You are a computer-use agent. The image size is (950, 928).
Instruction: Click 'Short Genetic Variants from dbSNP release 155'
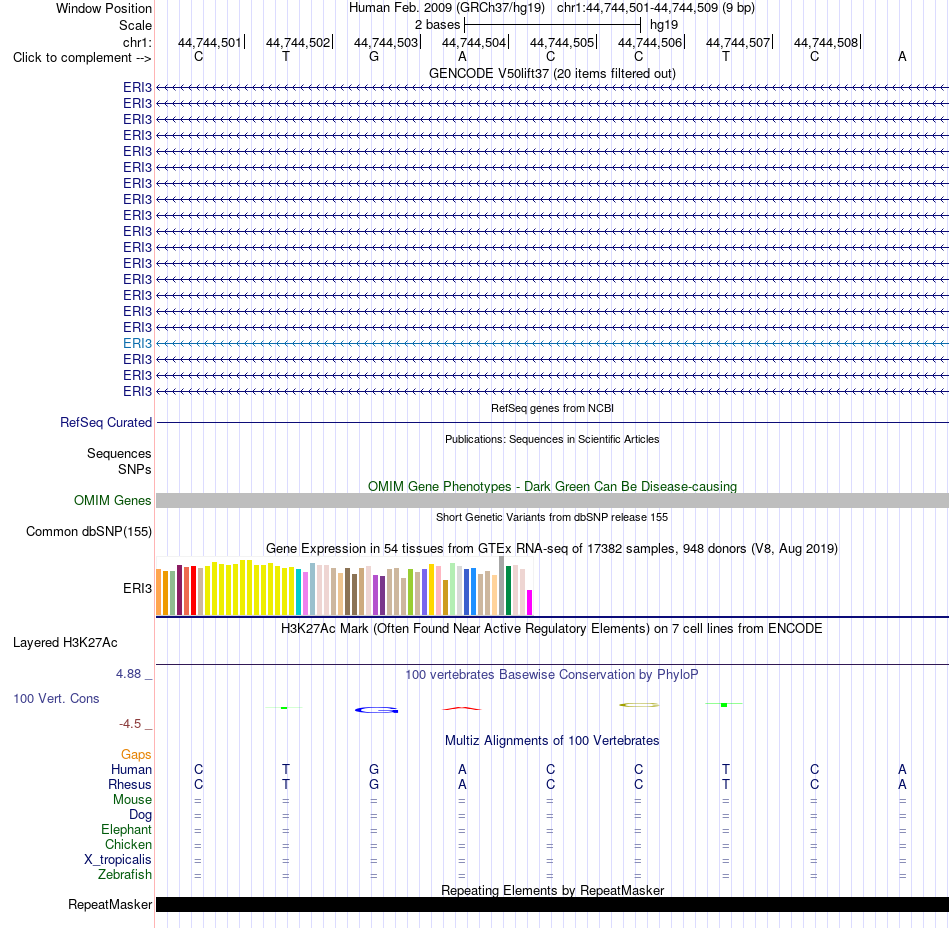[x=552, y=517]
